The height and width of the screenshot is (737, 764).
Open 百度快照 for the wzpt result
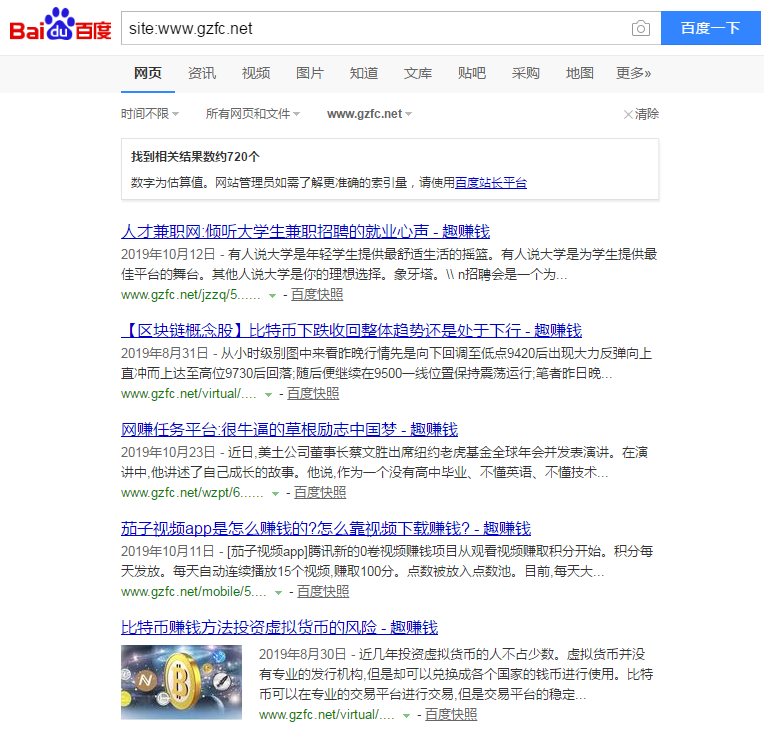[x=320, y=492]
